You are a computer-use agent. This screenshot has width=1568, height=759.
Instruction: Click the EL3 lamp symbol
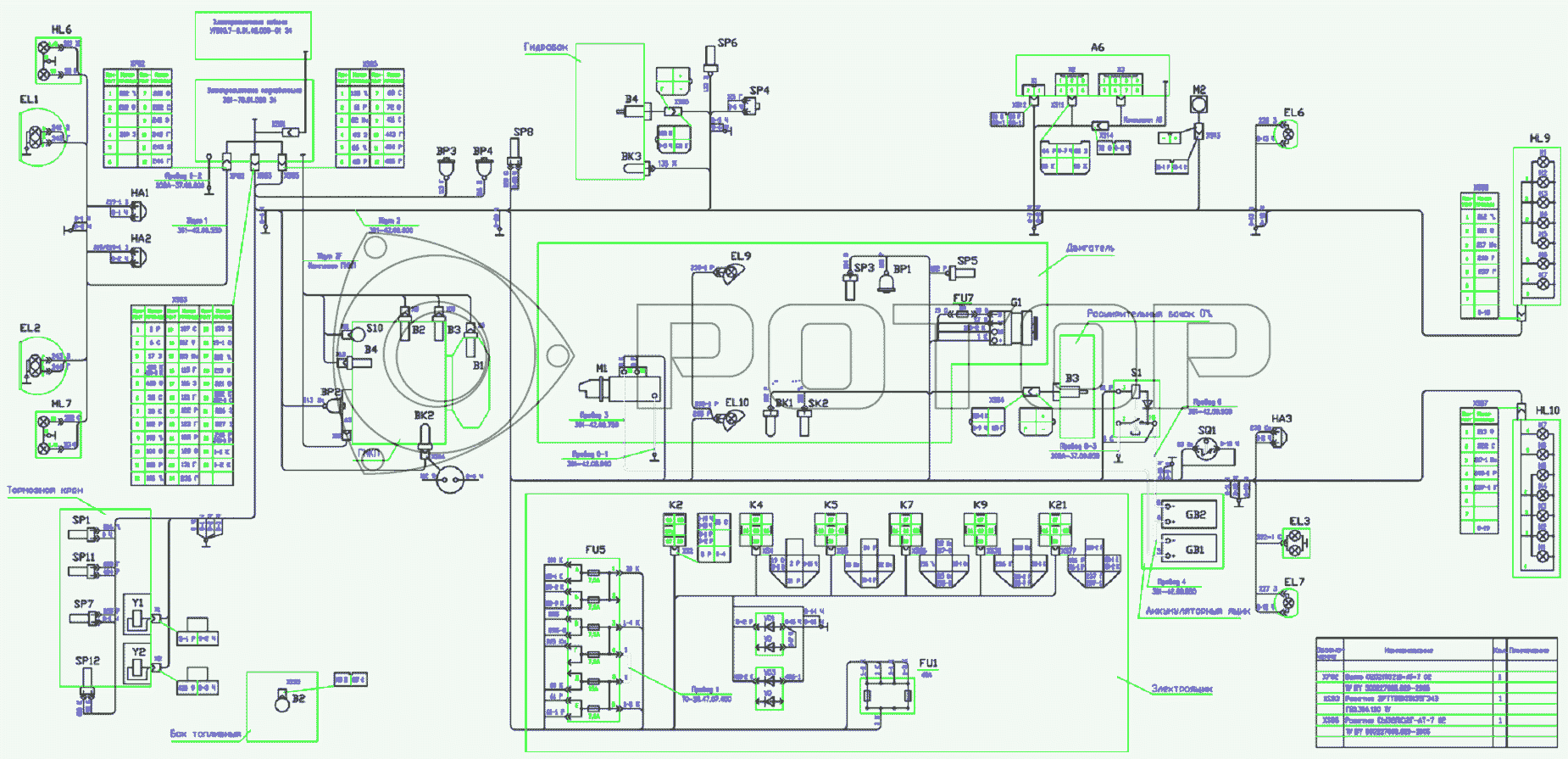1295,544
